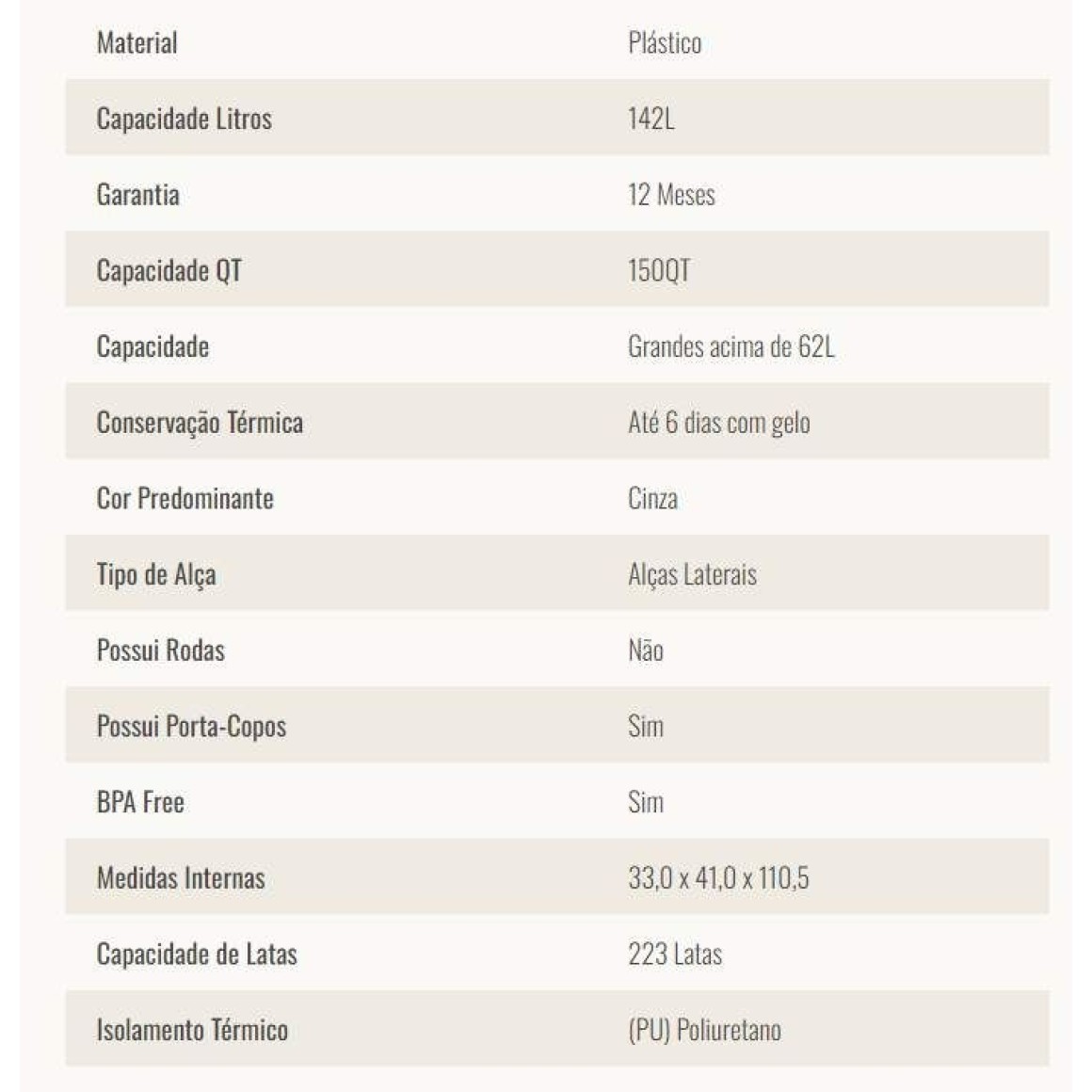Click the BPA Free label
This screenshot has height=1092, width=1092.
(140, 802)
